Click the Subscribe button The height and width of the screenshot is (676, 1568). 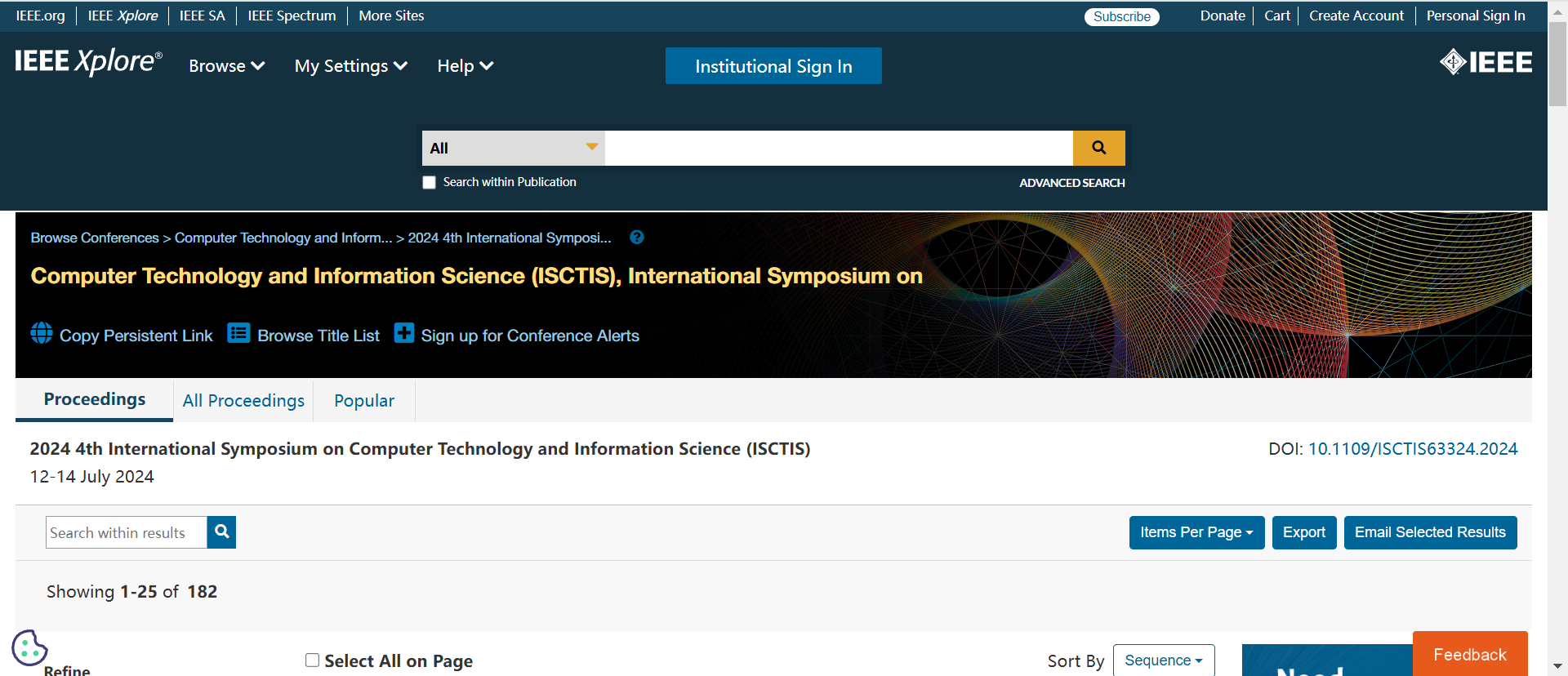pyautogui.click(x=1121, y=16)
